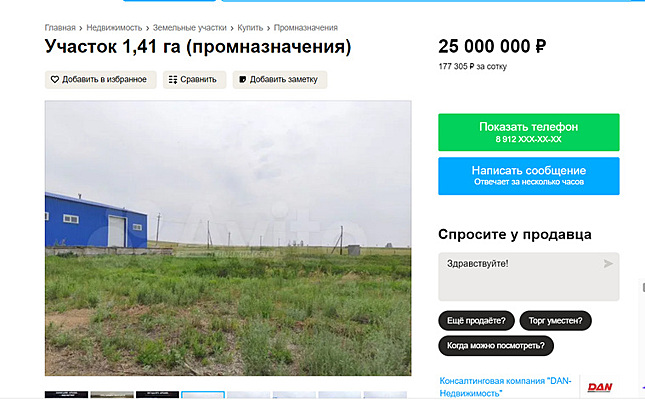Screen dimensions: 645x400
Task: Go to Недвижимость breadcrumb
Action: (114, 28)
